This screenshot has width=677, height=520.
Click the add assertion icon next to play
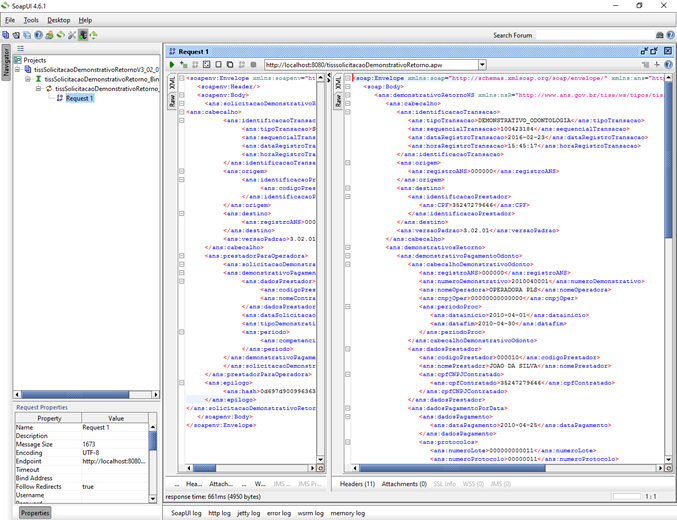pos(184,65)
